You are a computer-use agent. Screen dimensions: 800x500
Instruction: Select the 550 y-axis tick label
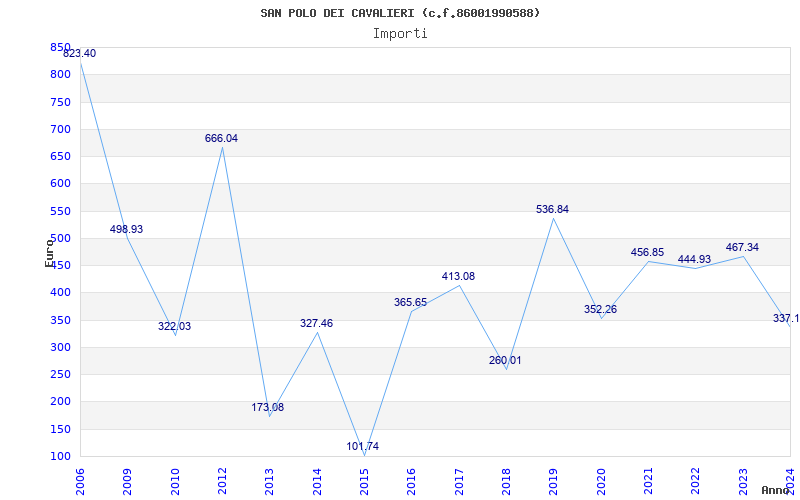(60, 211)
